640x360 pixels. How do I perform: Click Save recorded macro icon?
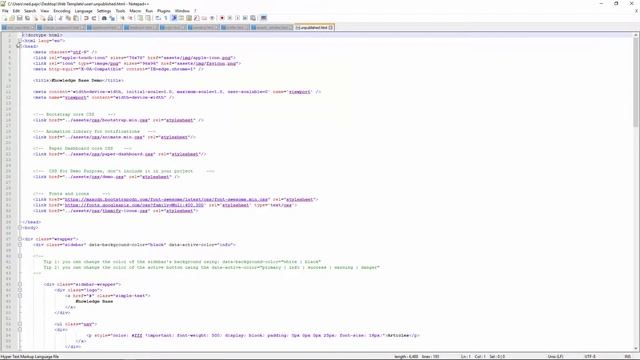[253, 18]
